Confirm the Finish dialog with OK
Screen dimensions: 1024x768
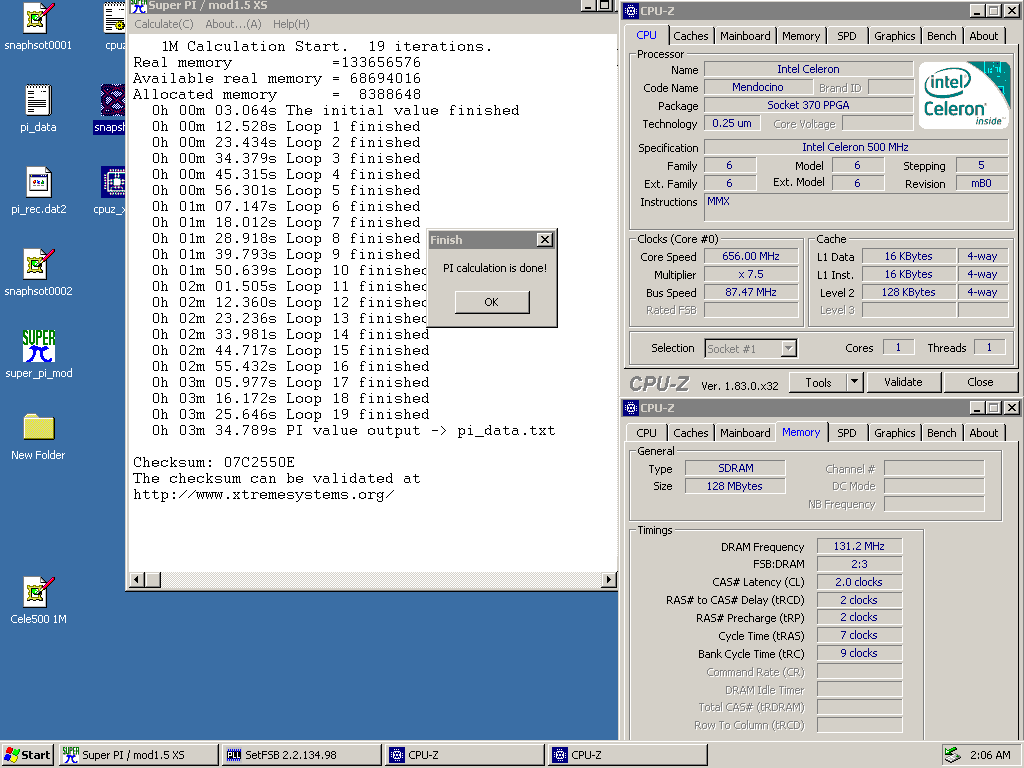[492, 302]
